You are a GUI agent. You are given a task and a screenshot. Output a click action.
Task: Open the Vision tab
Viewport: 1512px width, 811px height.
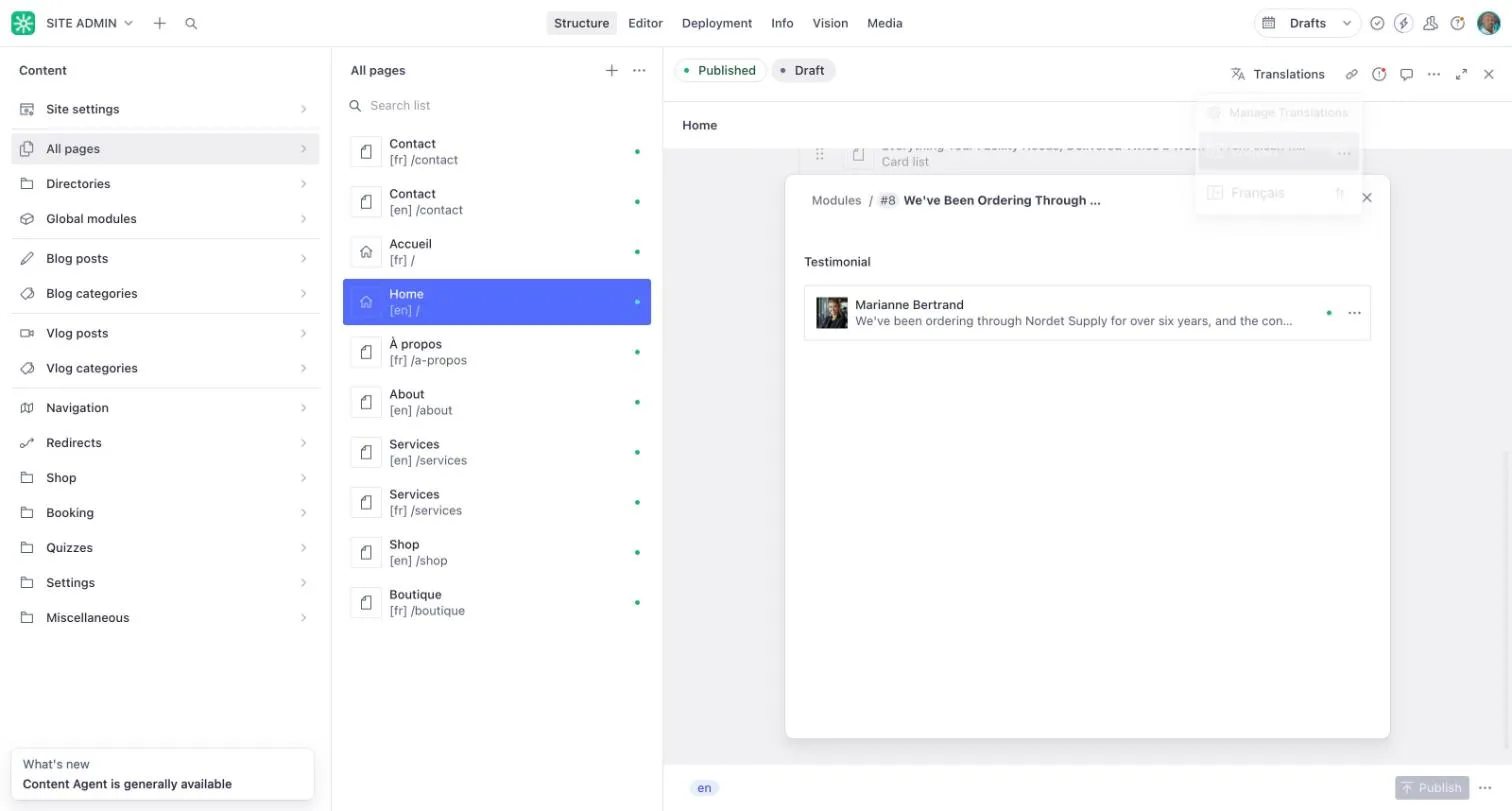tap(830, 23)
